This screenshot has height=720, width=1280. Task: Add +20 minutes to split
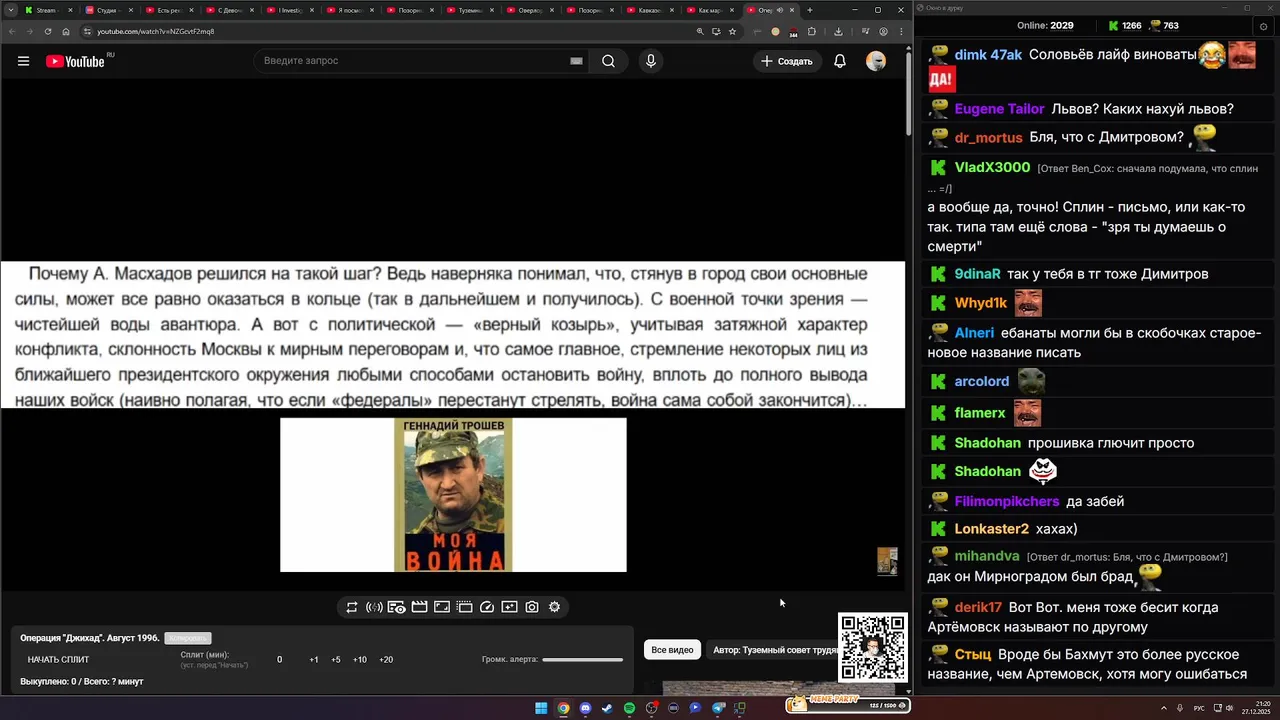[x=386, y=660]
